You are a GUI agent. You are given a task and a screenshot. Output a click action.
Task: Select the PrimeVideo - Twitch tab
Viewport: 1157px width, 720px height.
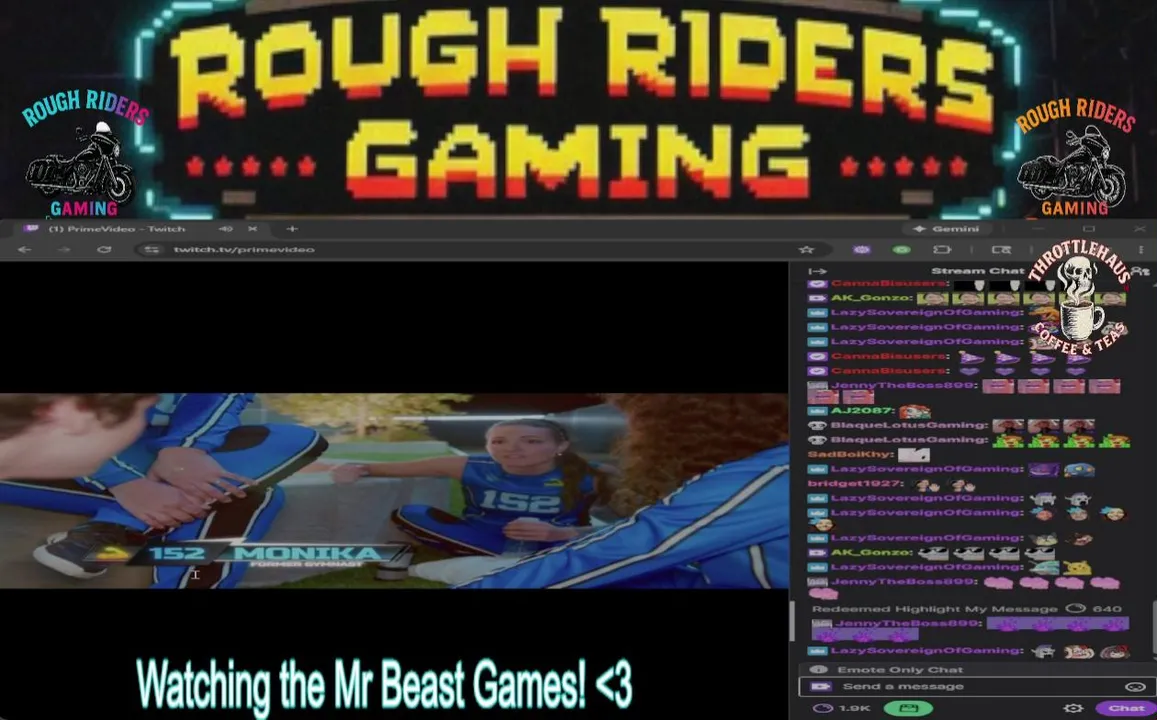140,229
